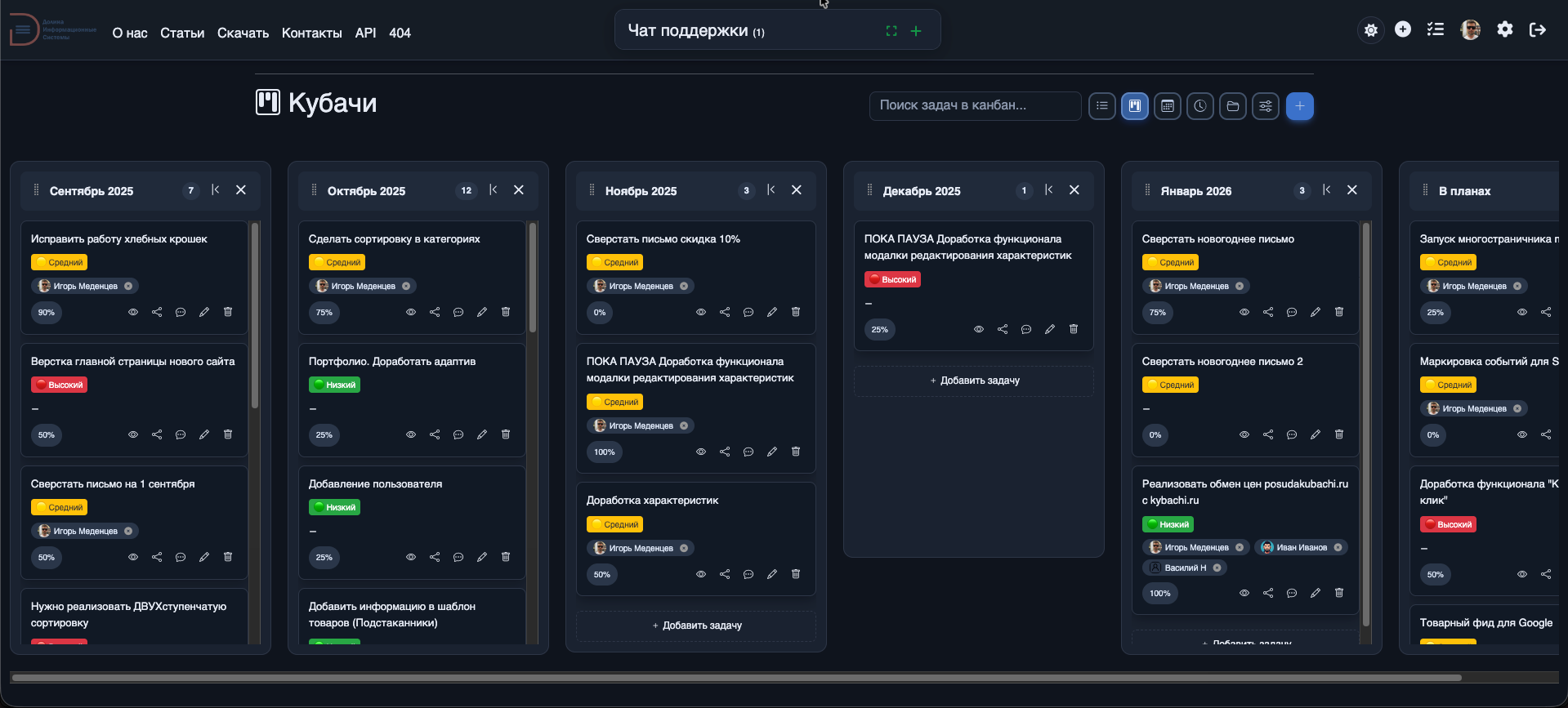Remove the Ноябрь 2025 column with X
The width and height of the screenshot is (1568, 708).
coord(797,189)
